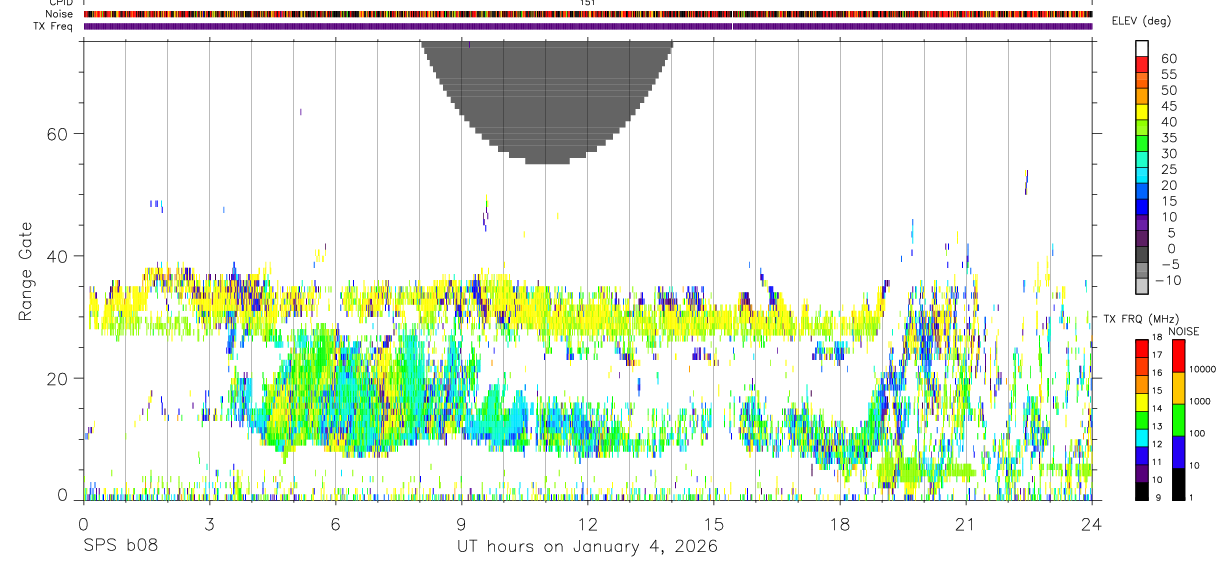Screen dimensions: 1228x567
Task: Click the "24" hour tick on time axis
Action: (1091, 524)
